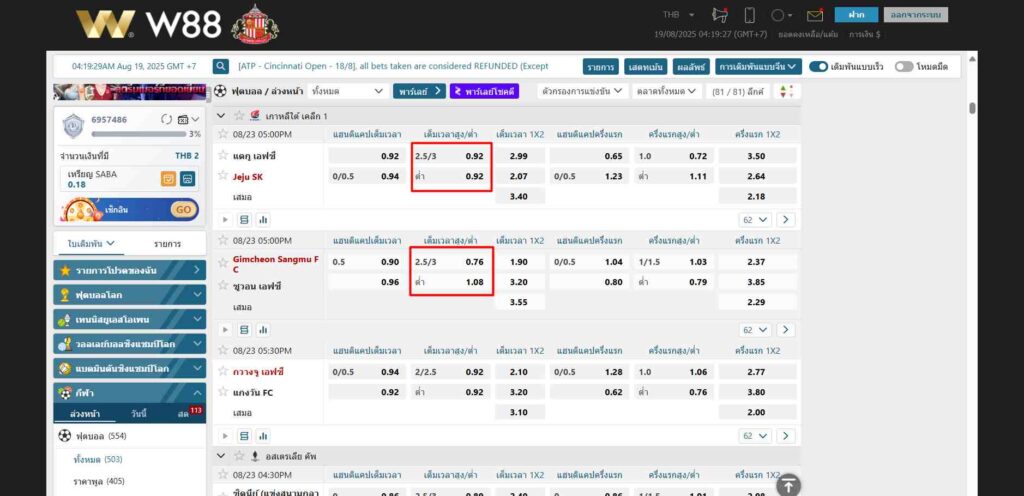Click the football icon beside ฟุตบอล (554)
1024x496 pixels.
pyautogui.click(x=64, y=435)
